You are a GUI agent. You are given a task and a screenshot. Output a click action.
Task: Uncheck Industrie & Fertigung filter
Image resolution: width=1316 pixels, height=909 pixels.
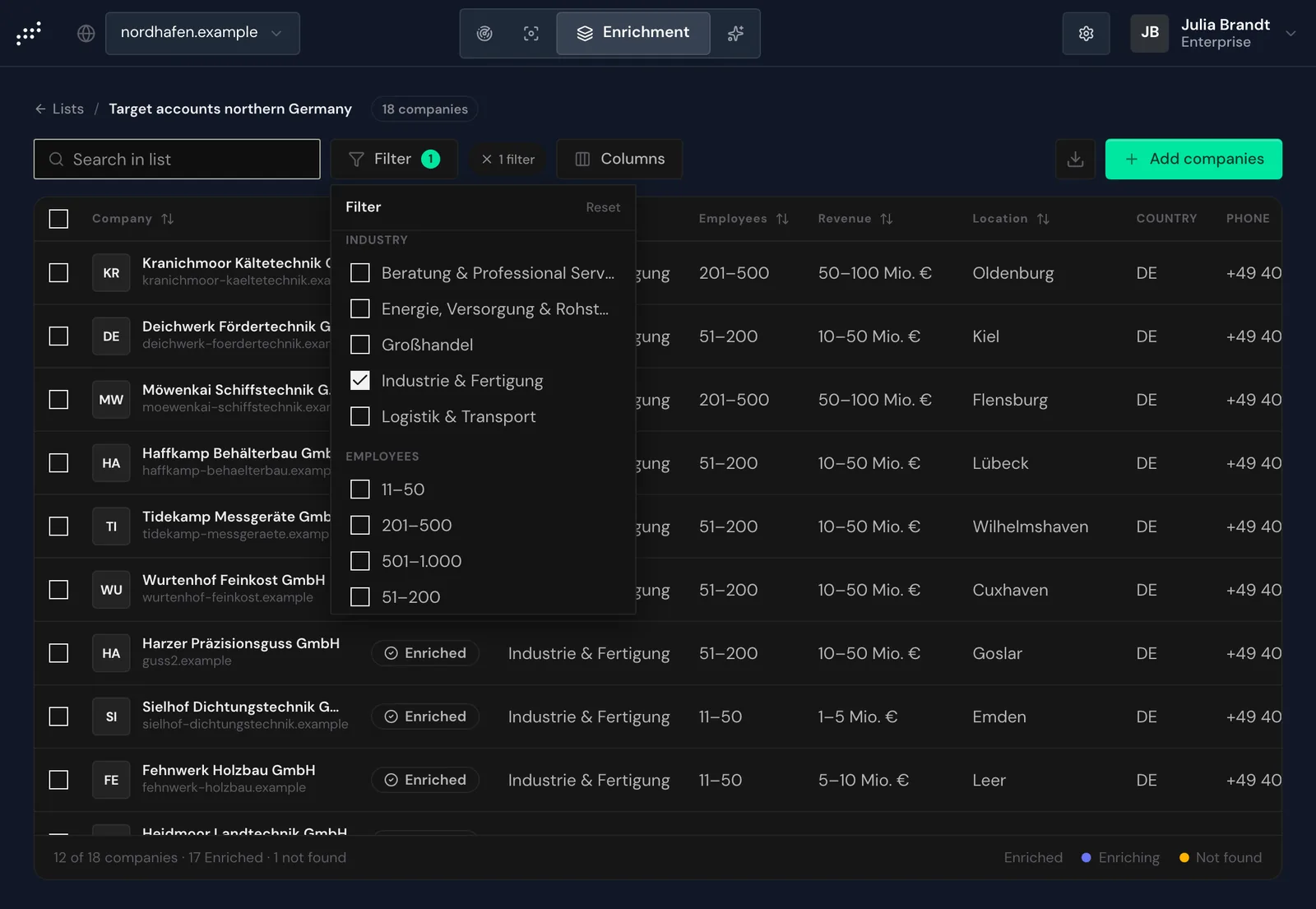360,381
